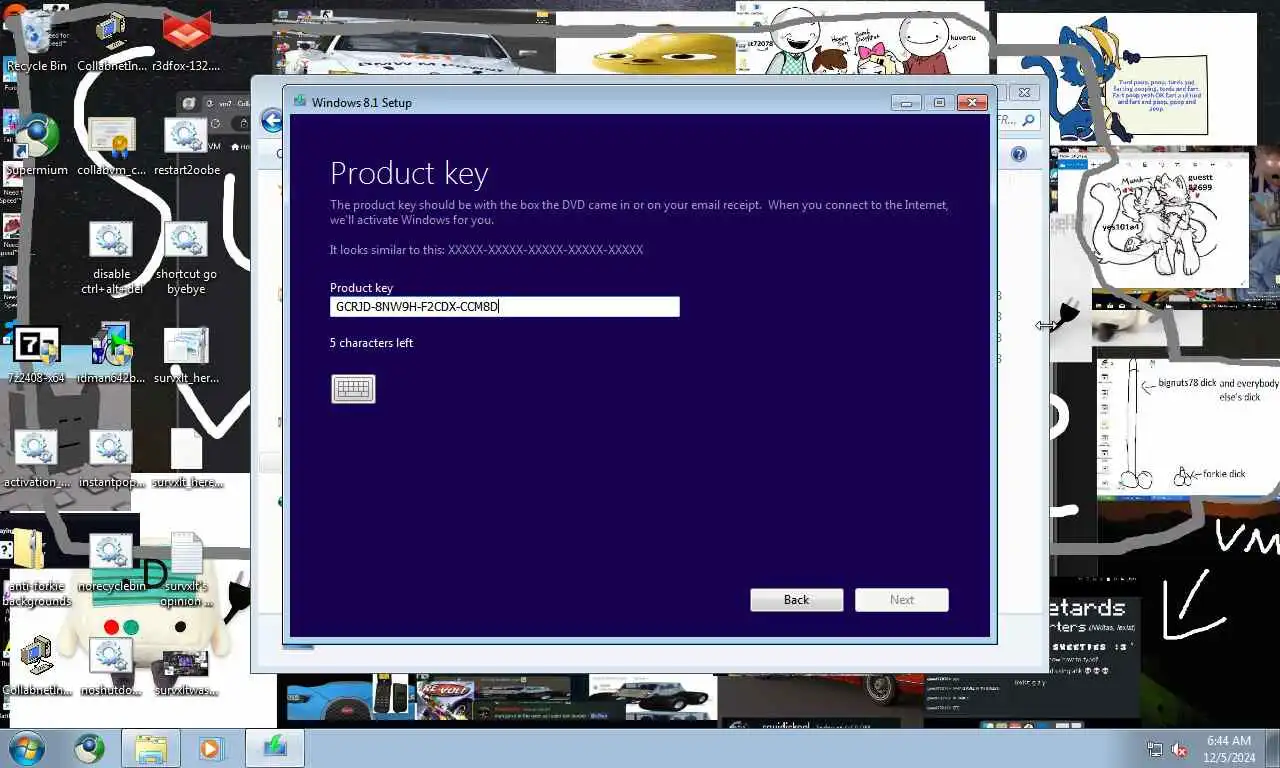Open File Explorer from the taskbar

[151, 748]
